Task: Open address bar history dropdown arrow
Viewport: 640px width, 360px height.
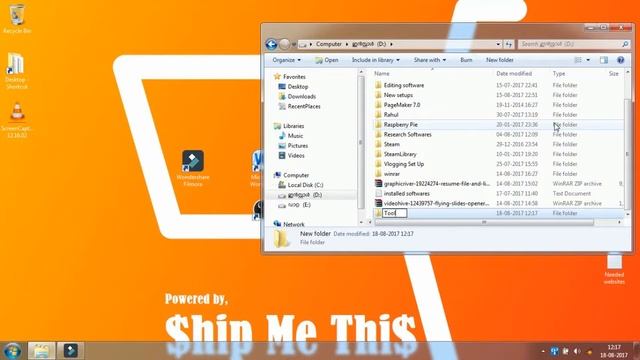Action: pyautogui.click(x=498, y=44)
